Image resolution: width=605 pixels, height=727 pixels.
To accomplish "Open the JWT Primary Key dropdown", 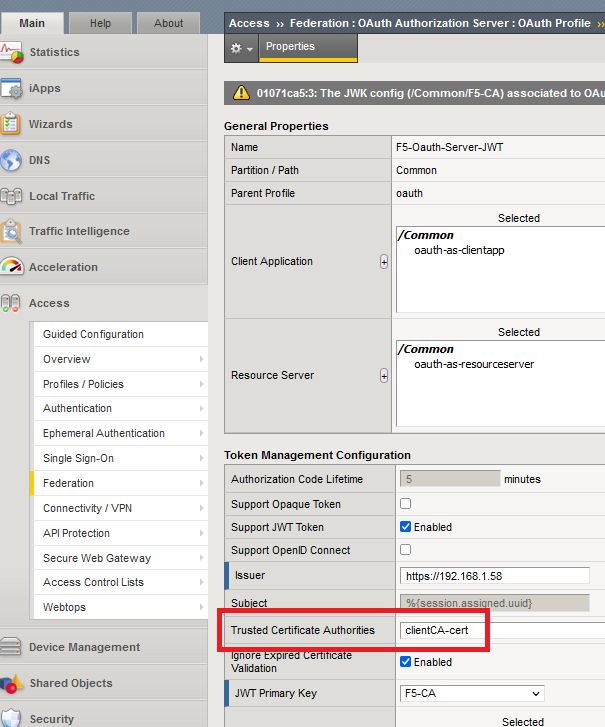I will [471, 693].
